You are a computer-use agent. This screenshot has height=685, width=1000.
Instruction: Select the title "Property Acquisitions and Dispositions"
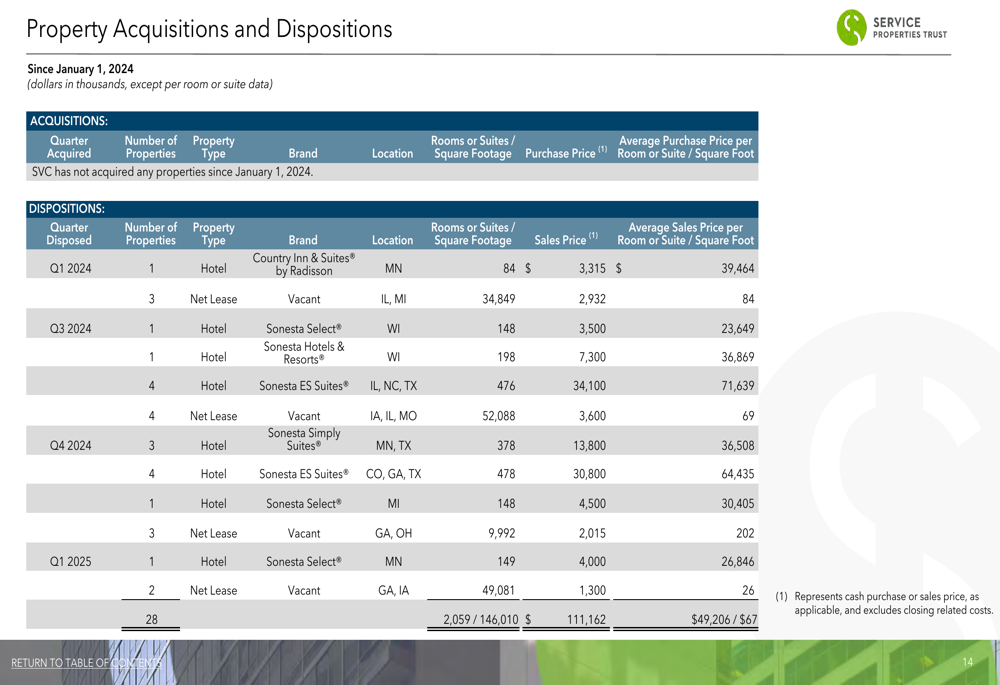[x=209, y=29]
